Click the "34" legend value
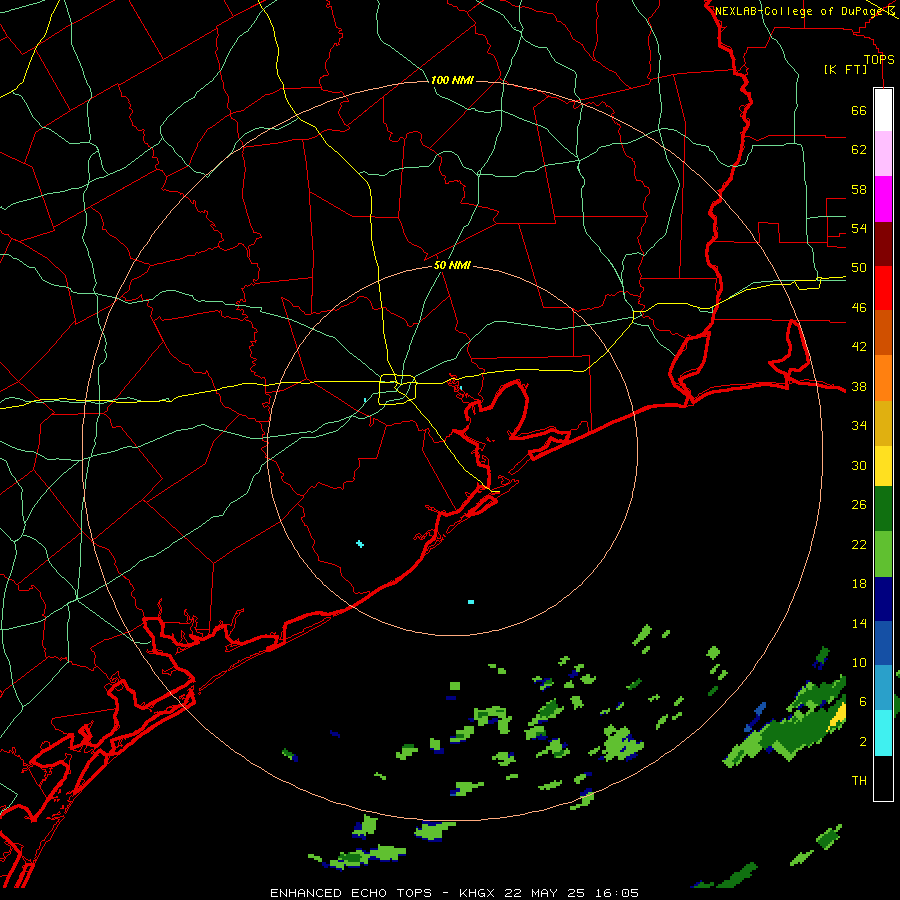900x900 pixels. point(859,426)
